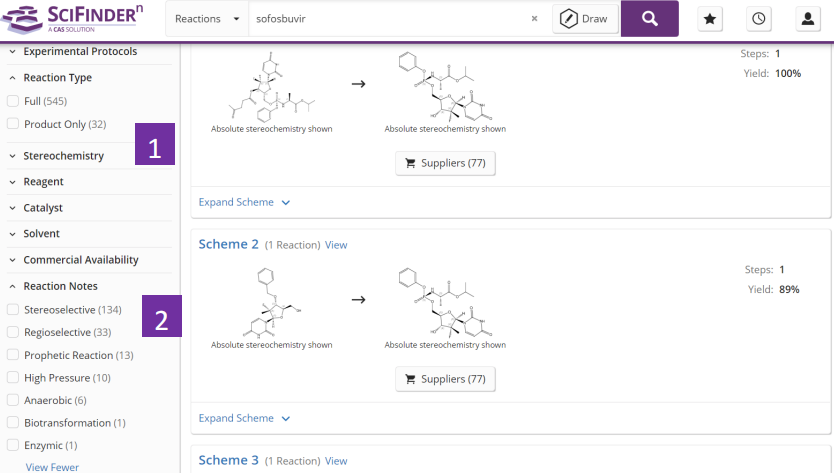Collapse the Reaction Notes section

tap(60, 287)
